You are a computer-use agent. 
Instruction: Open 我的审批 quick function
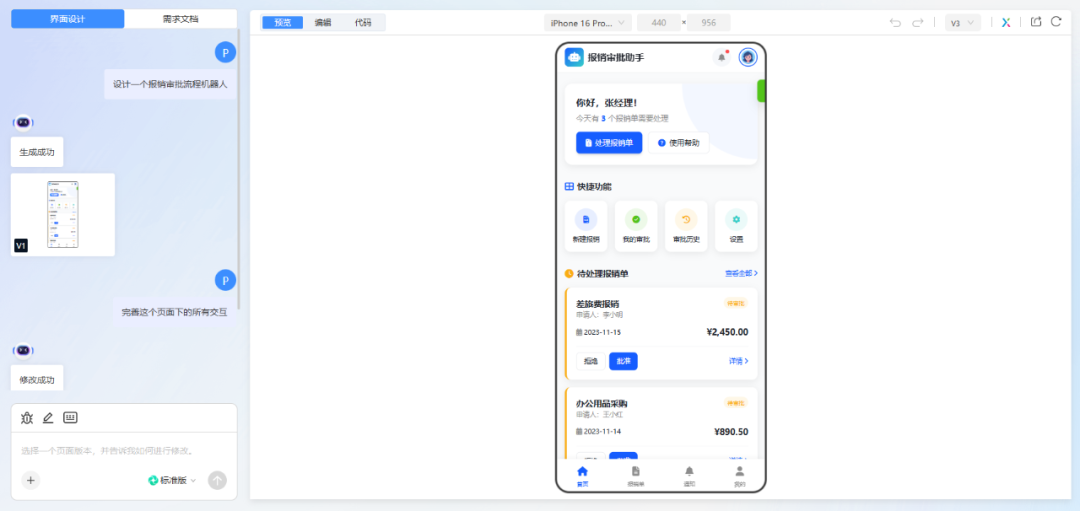coord(636,226)
